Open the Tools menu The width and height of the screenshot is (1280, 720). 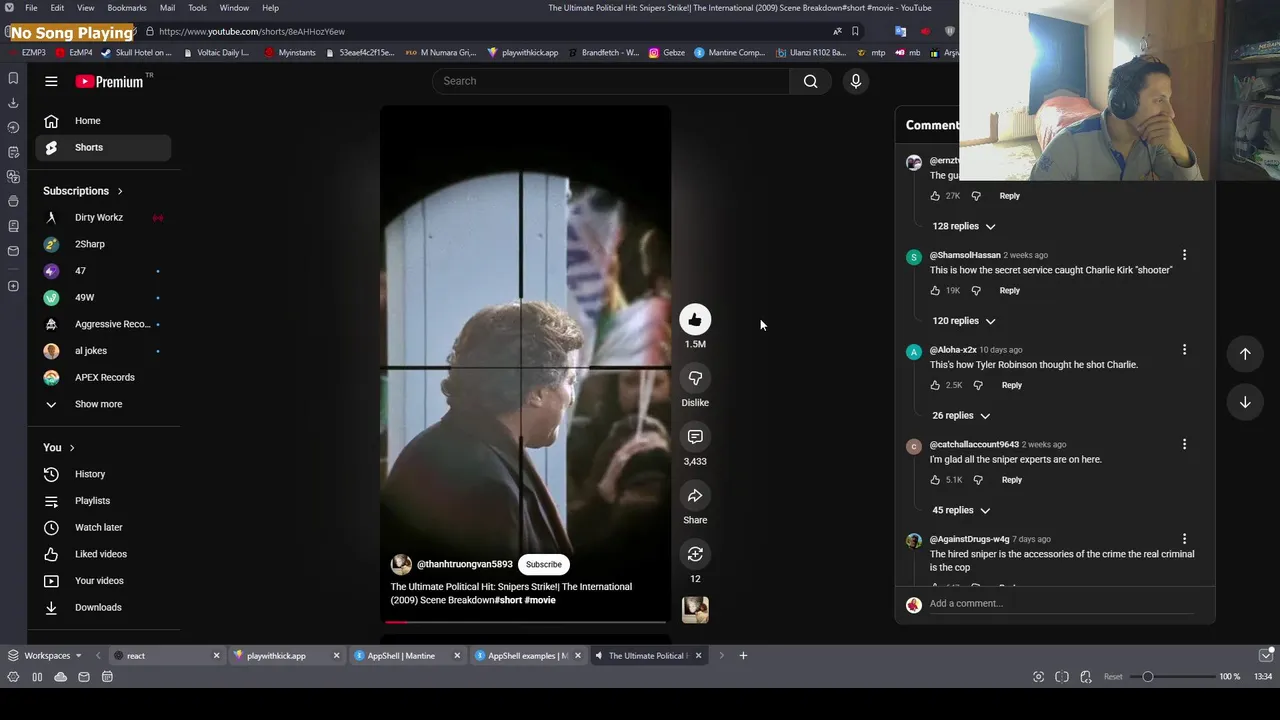click(x=197, y=8)
